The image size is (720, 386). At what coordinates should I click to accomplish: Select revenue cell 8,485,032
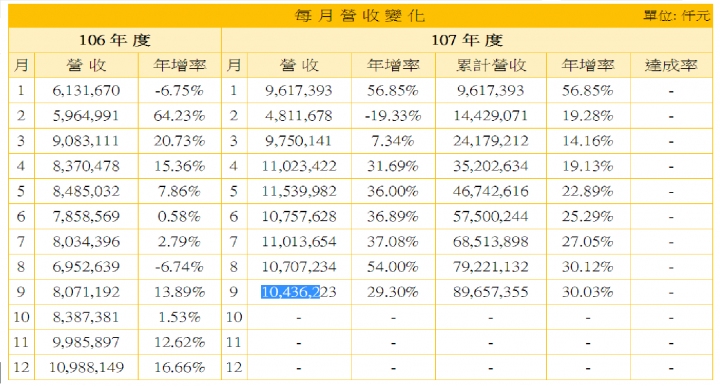[86, 191]
